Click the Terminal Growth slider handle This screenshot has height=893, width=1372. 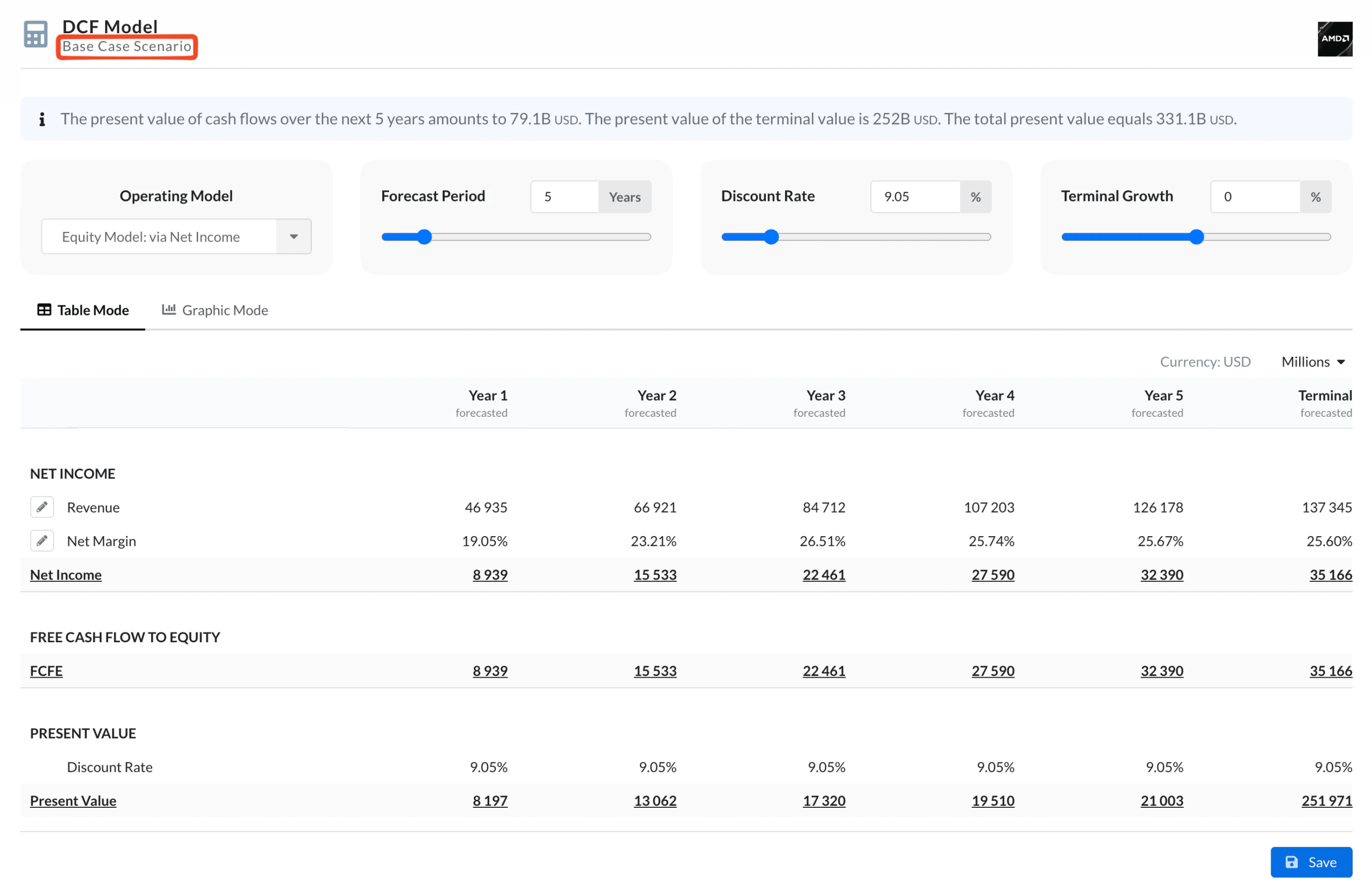[1196, 237]
